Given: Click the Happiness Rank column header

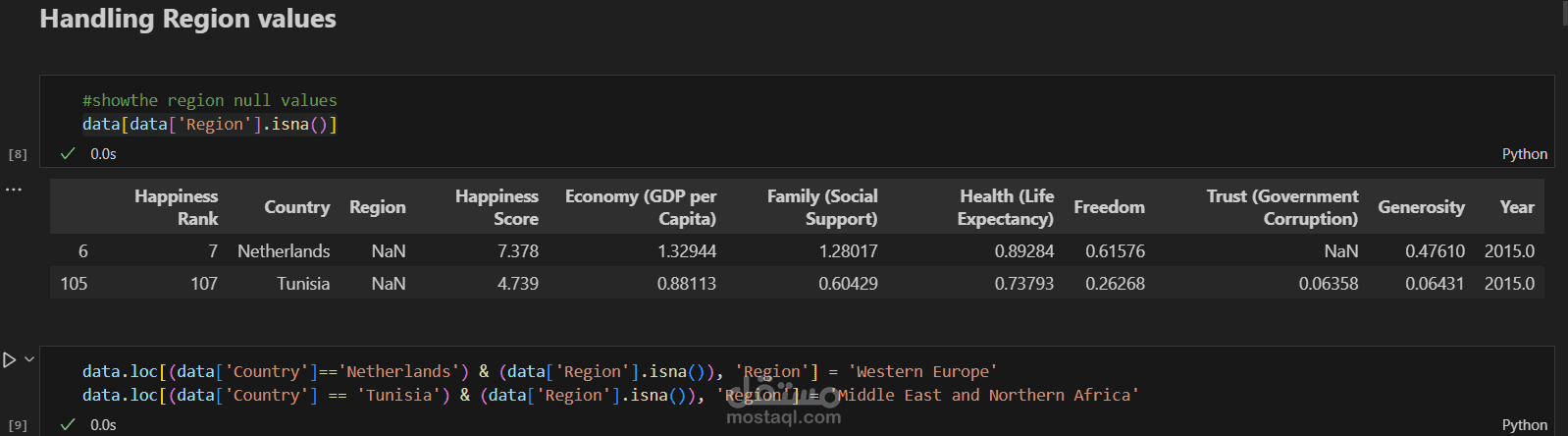Looking at the screenshot, I should [x=177, y=207].
